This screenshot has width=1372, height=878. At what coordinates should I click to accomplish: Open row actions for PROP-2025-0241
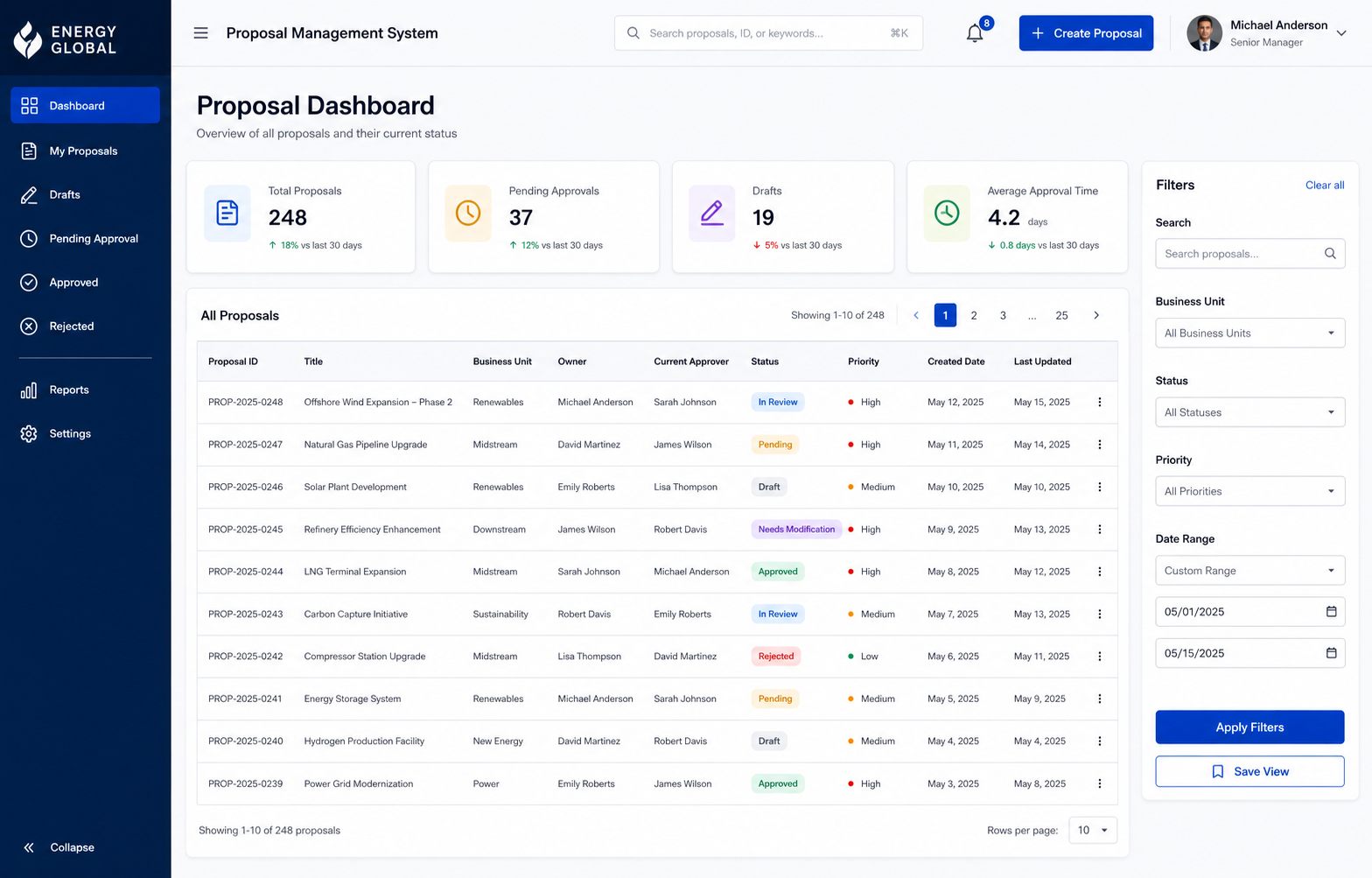click(1100, 699)
